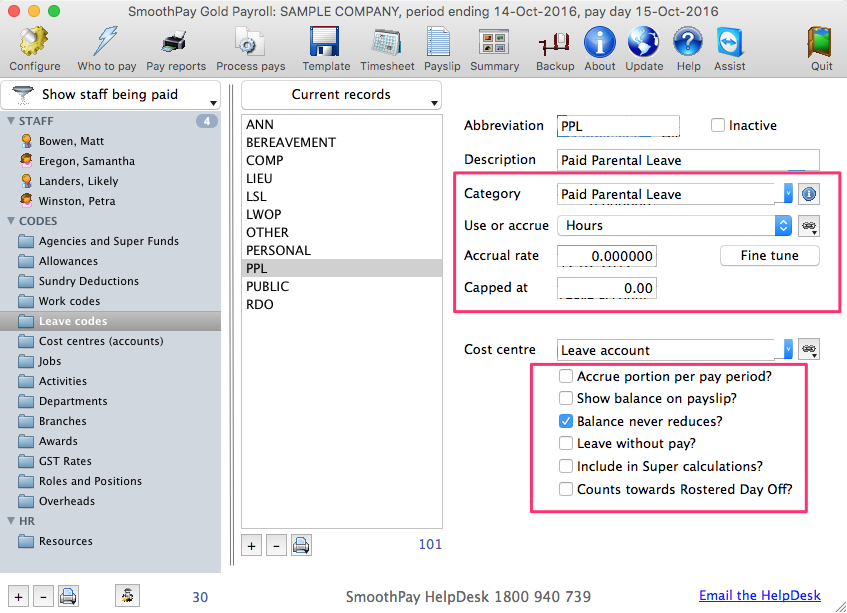Open the Use or accrue Hours dropdown
This screenshot has height=613, width=847.
[675, 226]
